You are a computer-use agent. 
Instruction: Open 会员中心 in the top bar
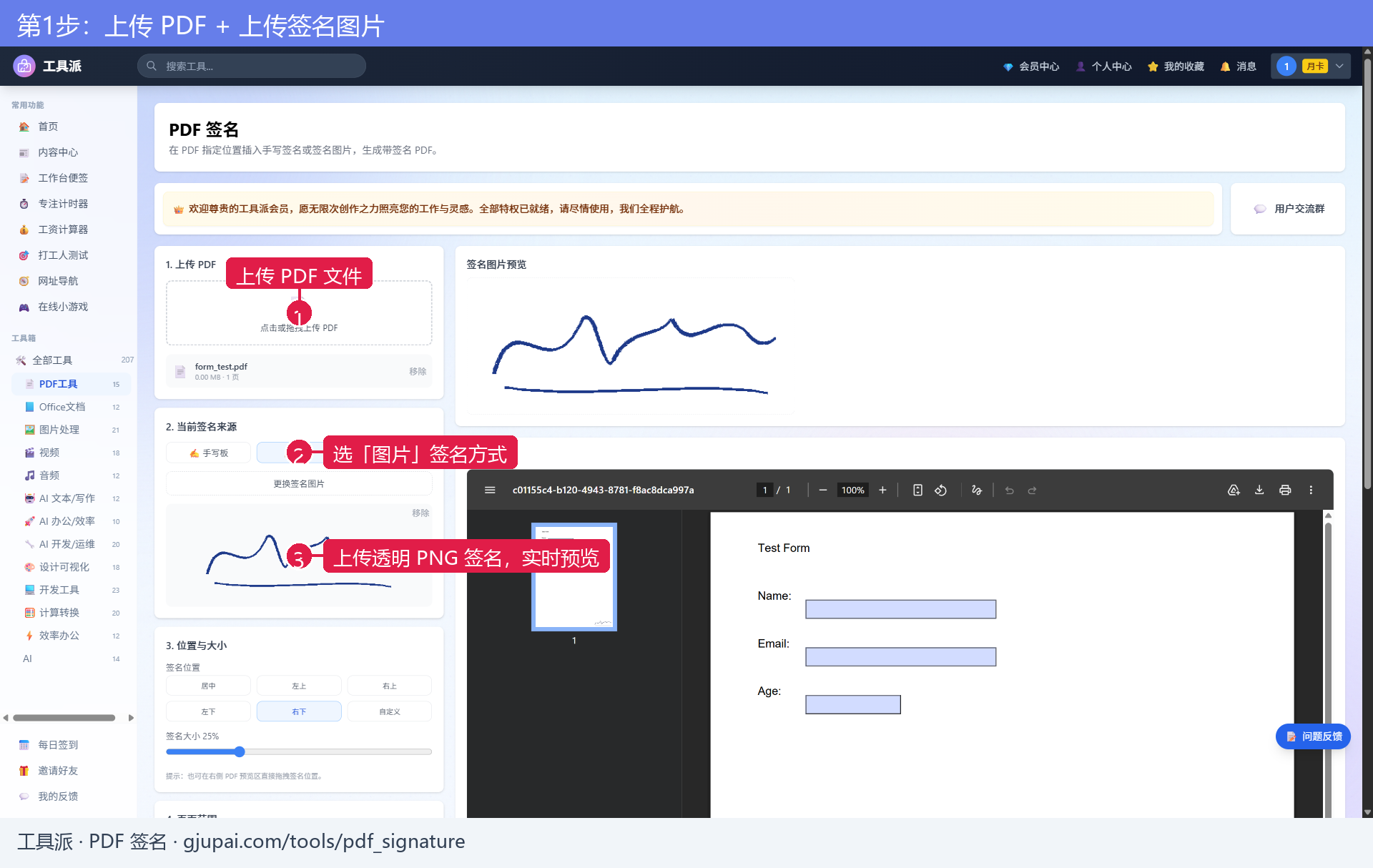1030,66
